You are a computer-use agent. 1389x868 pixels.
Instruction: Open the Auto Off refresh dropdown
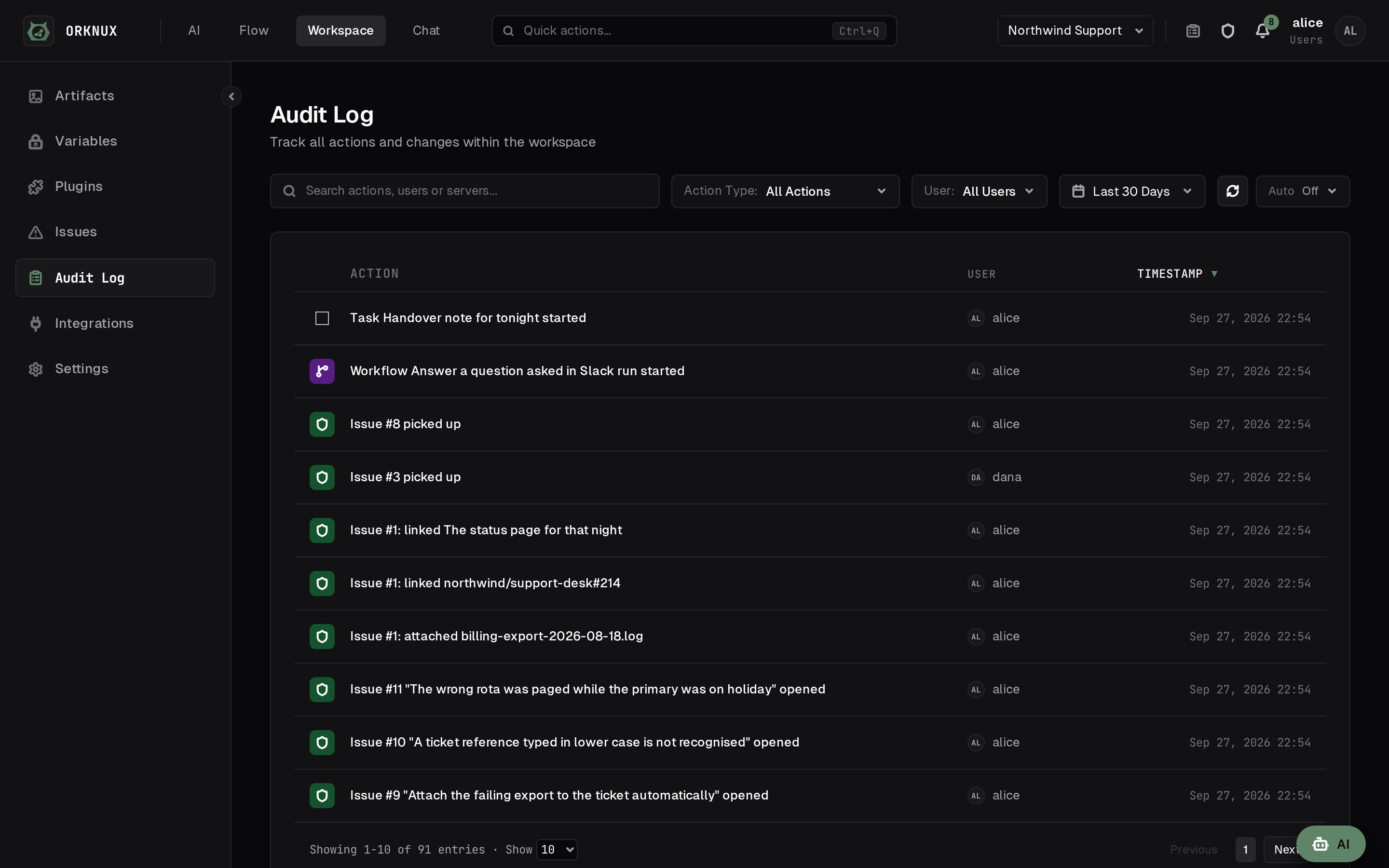[x=1303, y=191]
